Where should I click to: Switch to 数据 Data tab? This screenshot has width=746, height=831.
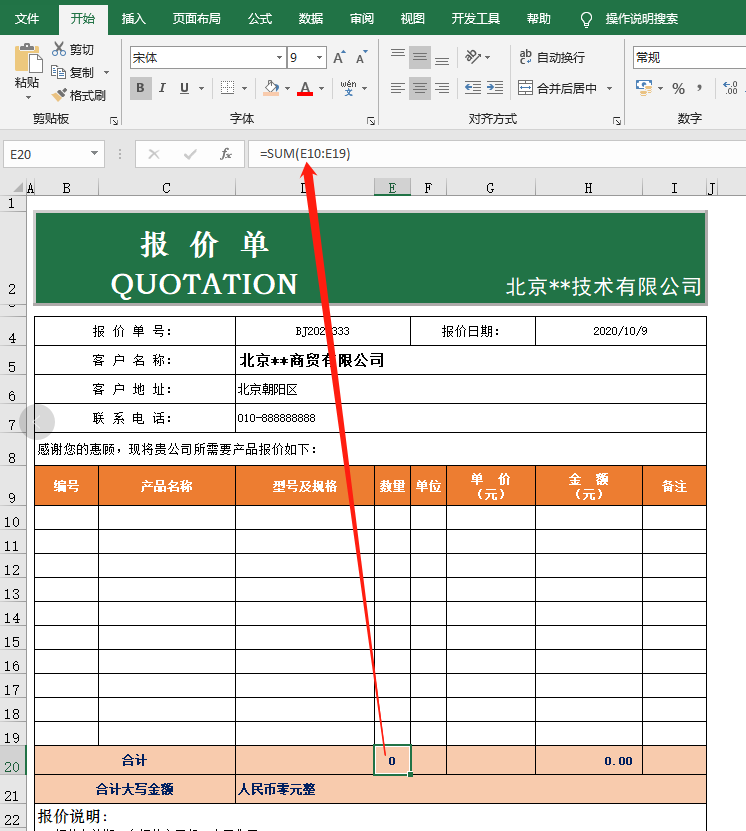point(310,19)
